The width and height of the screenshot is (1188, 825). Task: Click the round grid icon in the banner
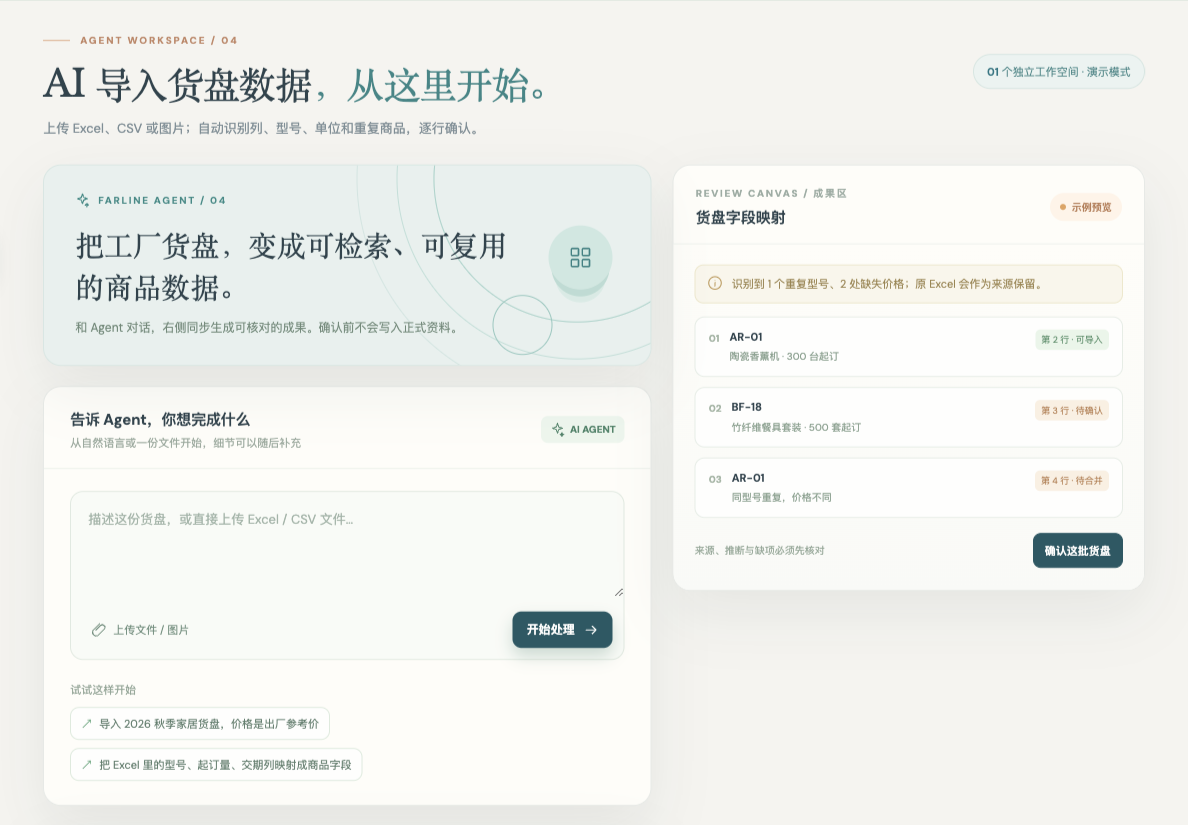point(580,258)
